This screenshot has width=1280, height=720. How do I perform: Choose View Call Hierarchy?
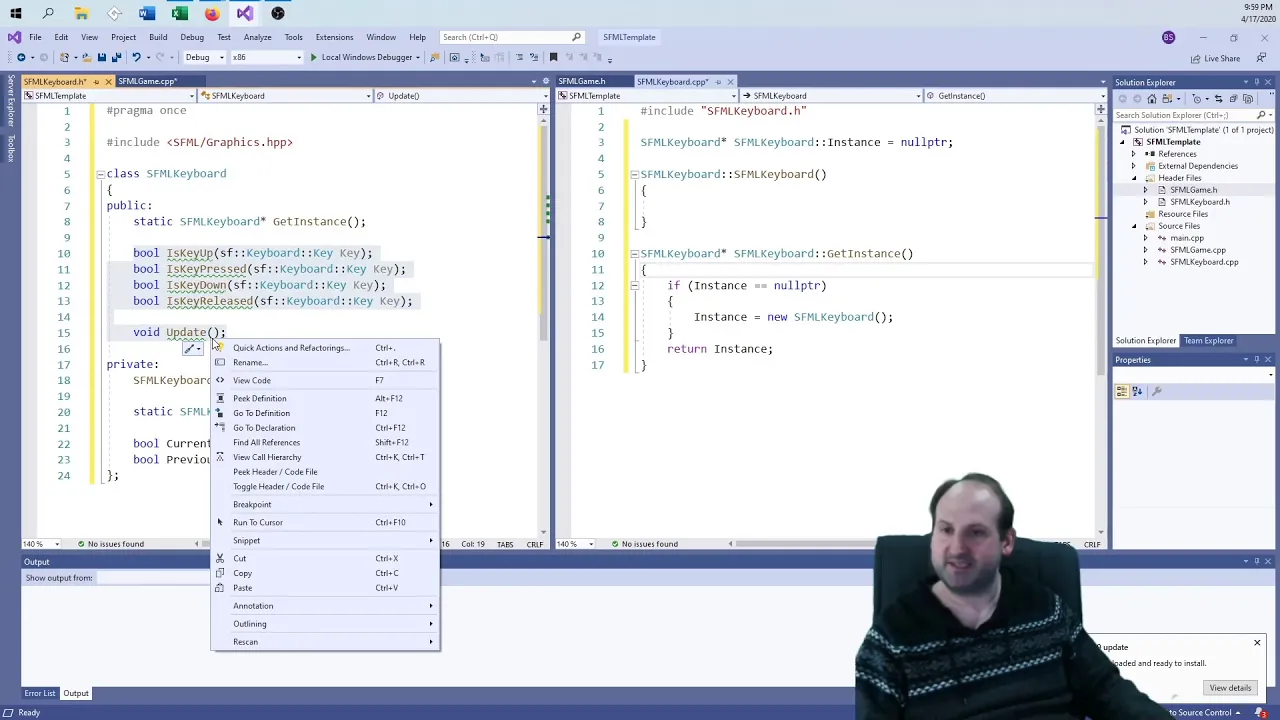click(325, 457)
